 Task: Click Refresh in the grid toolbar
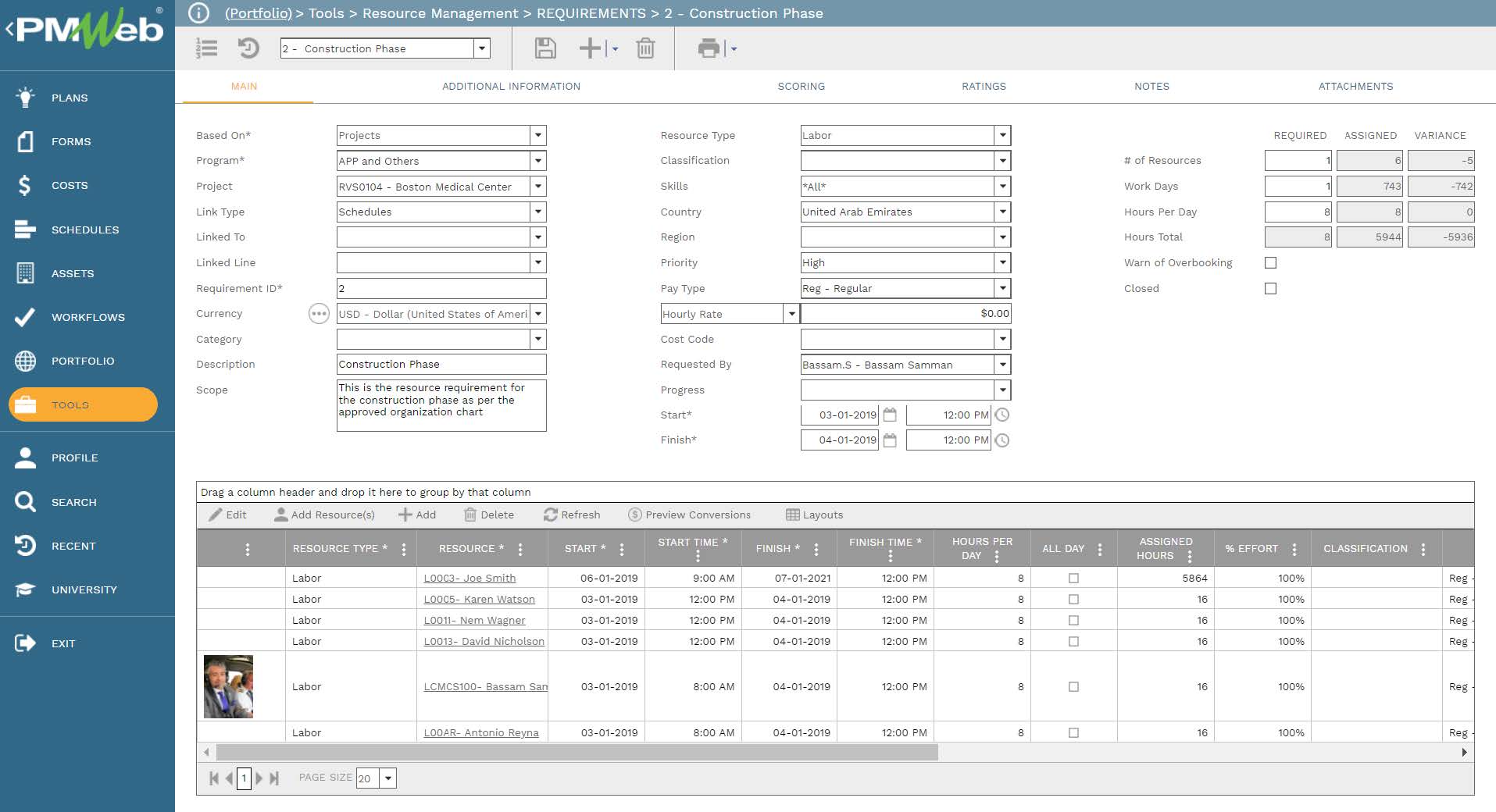pos(572,515)
